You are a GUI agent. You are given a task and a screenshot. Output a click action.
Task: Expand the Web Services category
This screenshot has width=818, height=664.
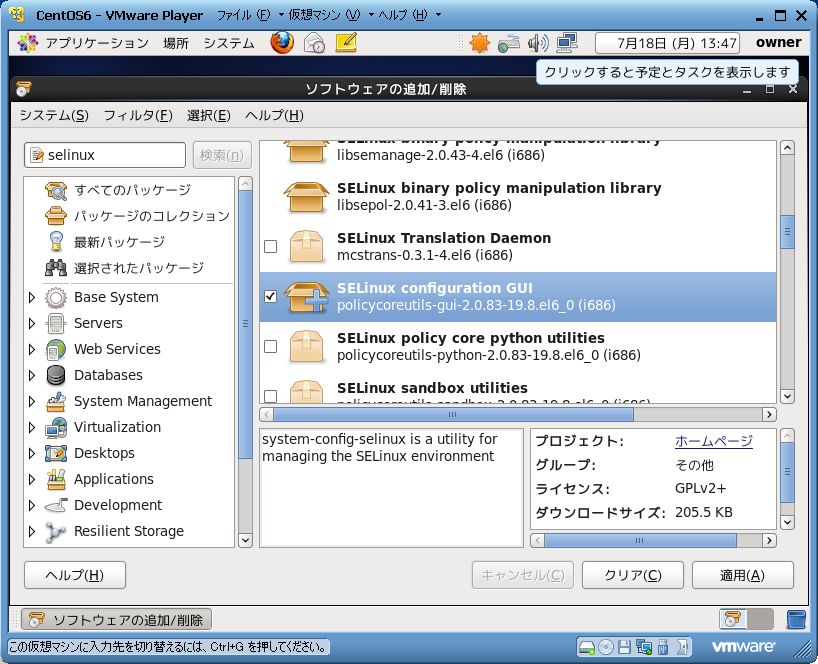point(32,349)
